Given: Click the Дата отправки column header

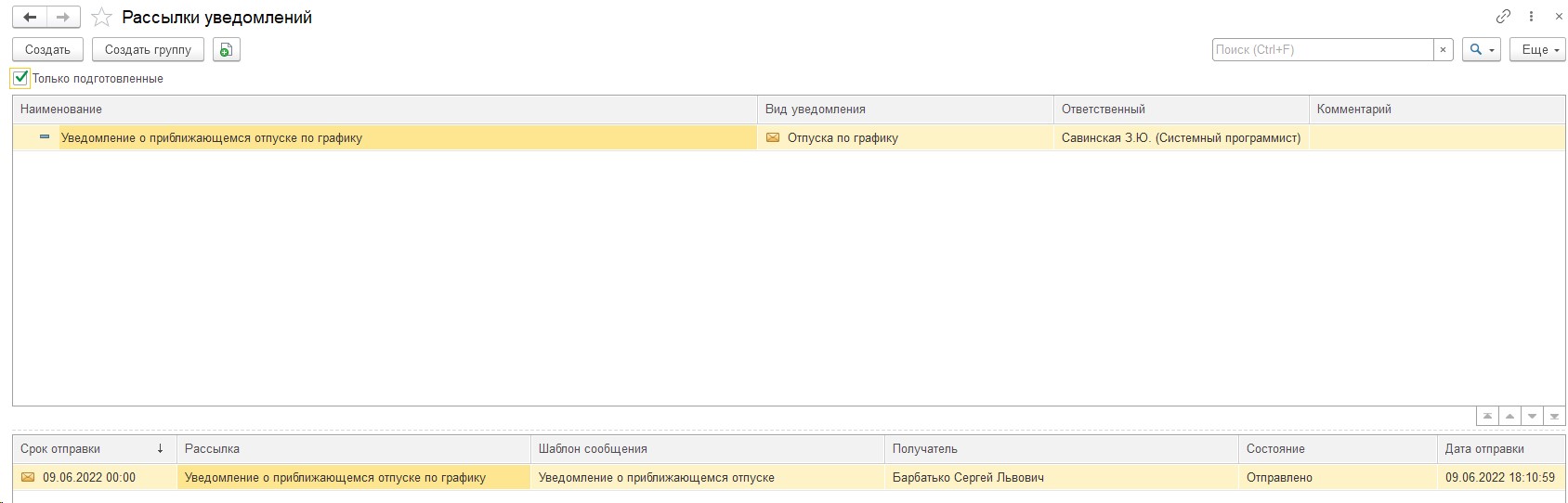Looking at the screenshot, I should tap(1502, 448).
